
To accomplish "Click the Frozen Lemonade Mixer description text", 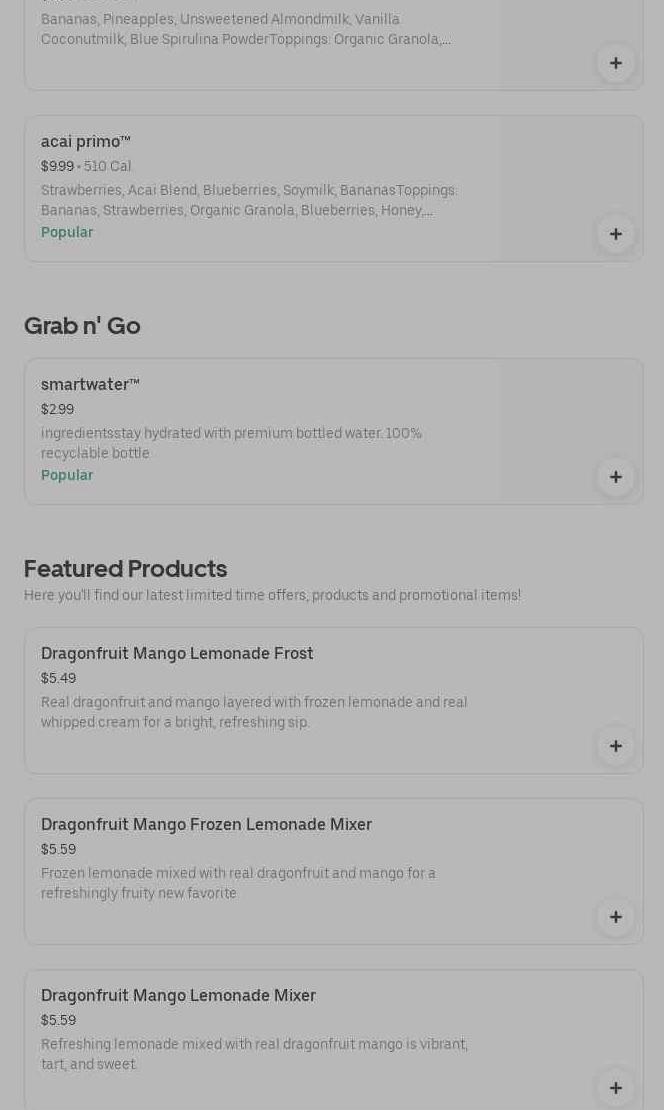I will point(238,883).
